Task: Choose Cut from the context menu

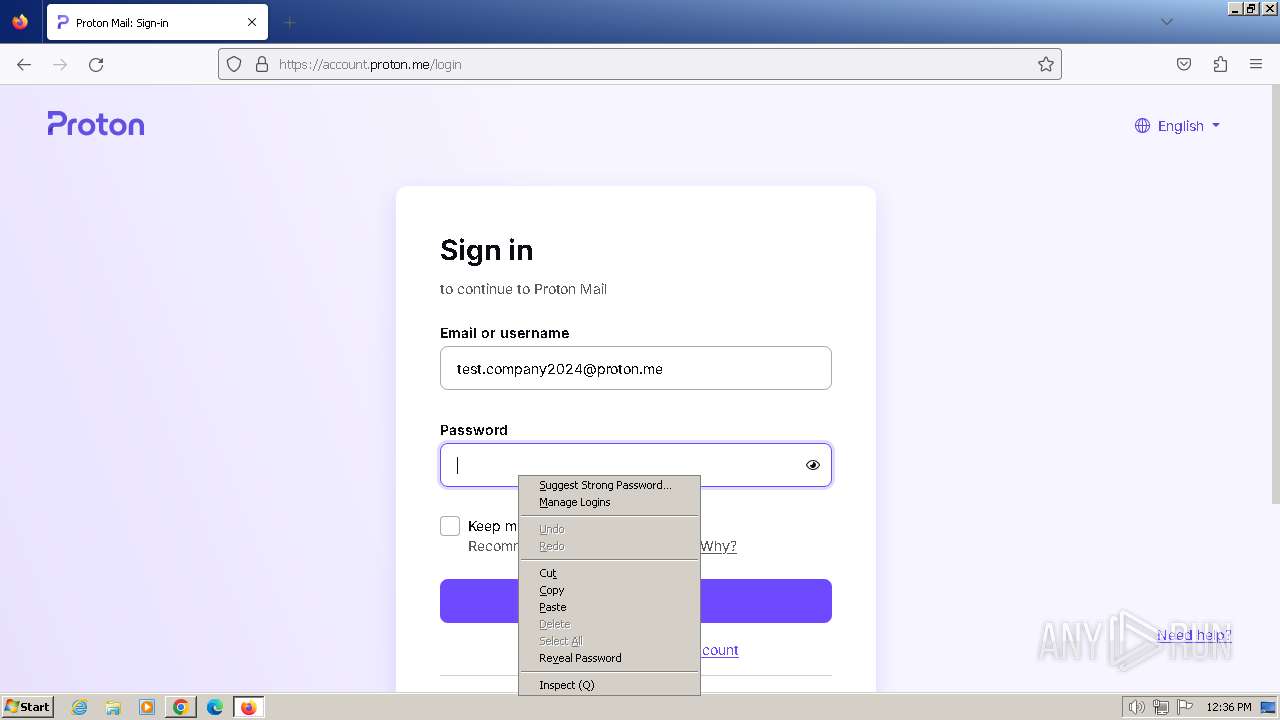Action: tap(609, 573)
